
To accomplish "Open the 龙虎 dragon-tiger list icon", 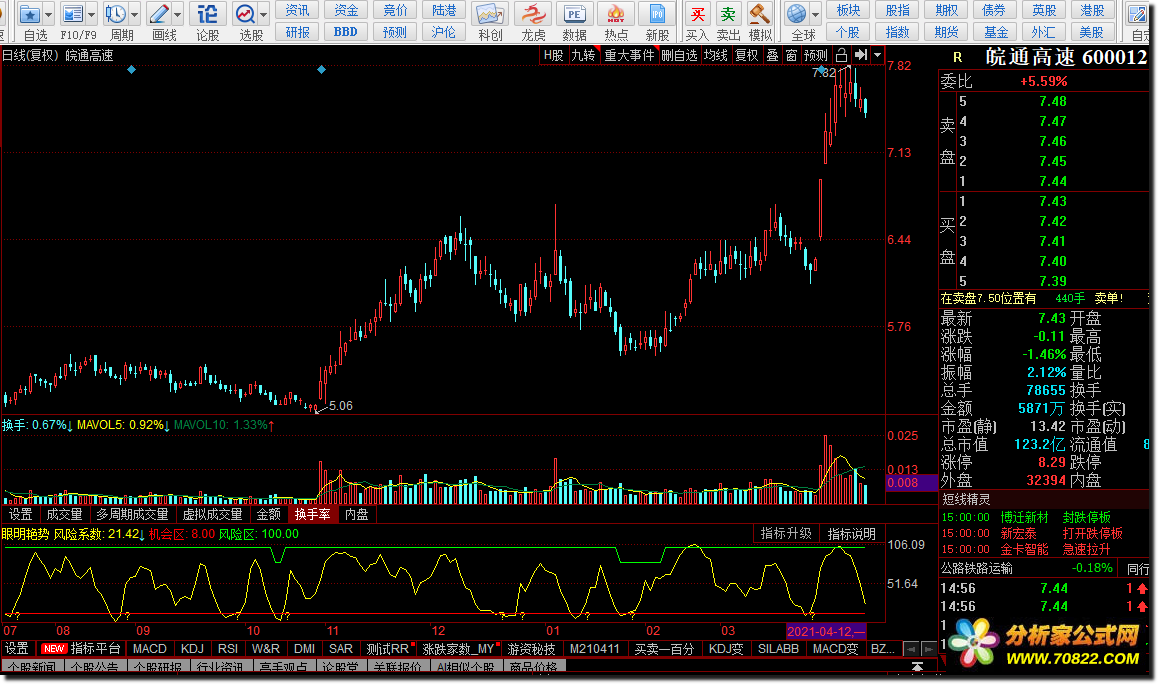I will point(533,14).
